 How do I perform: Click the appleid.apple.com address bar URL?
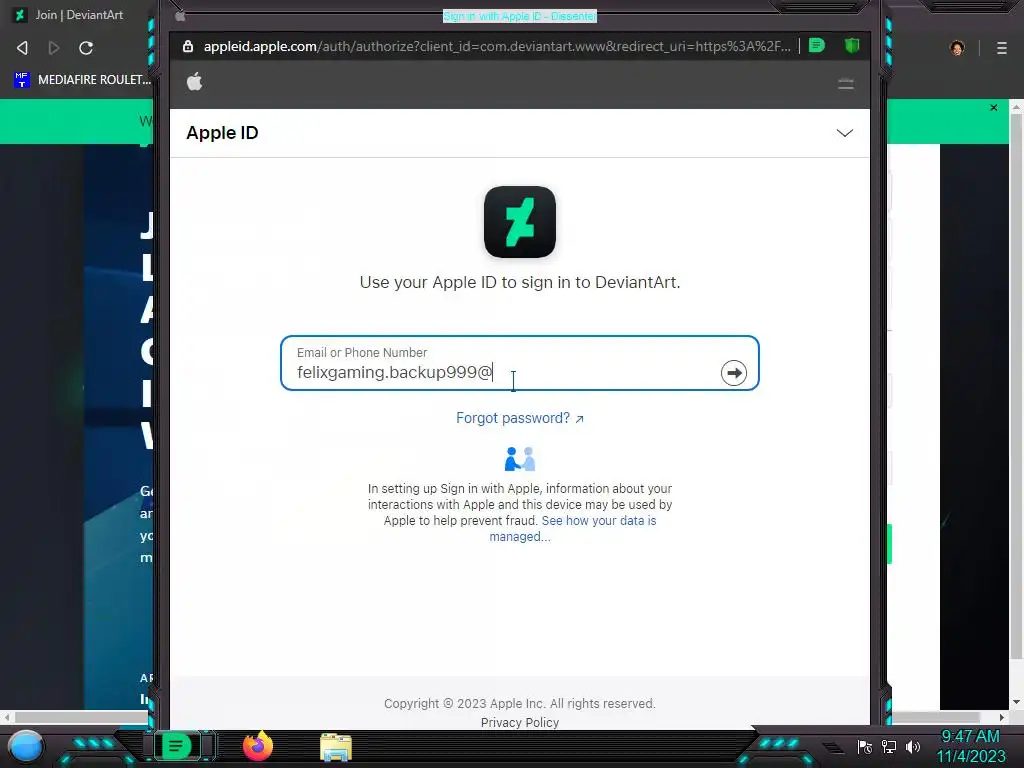coord(496,46)
